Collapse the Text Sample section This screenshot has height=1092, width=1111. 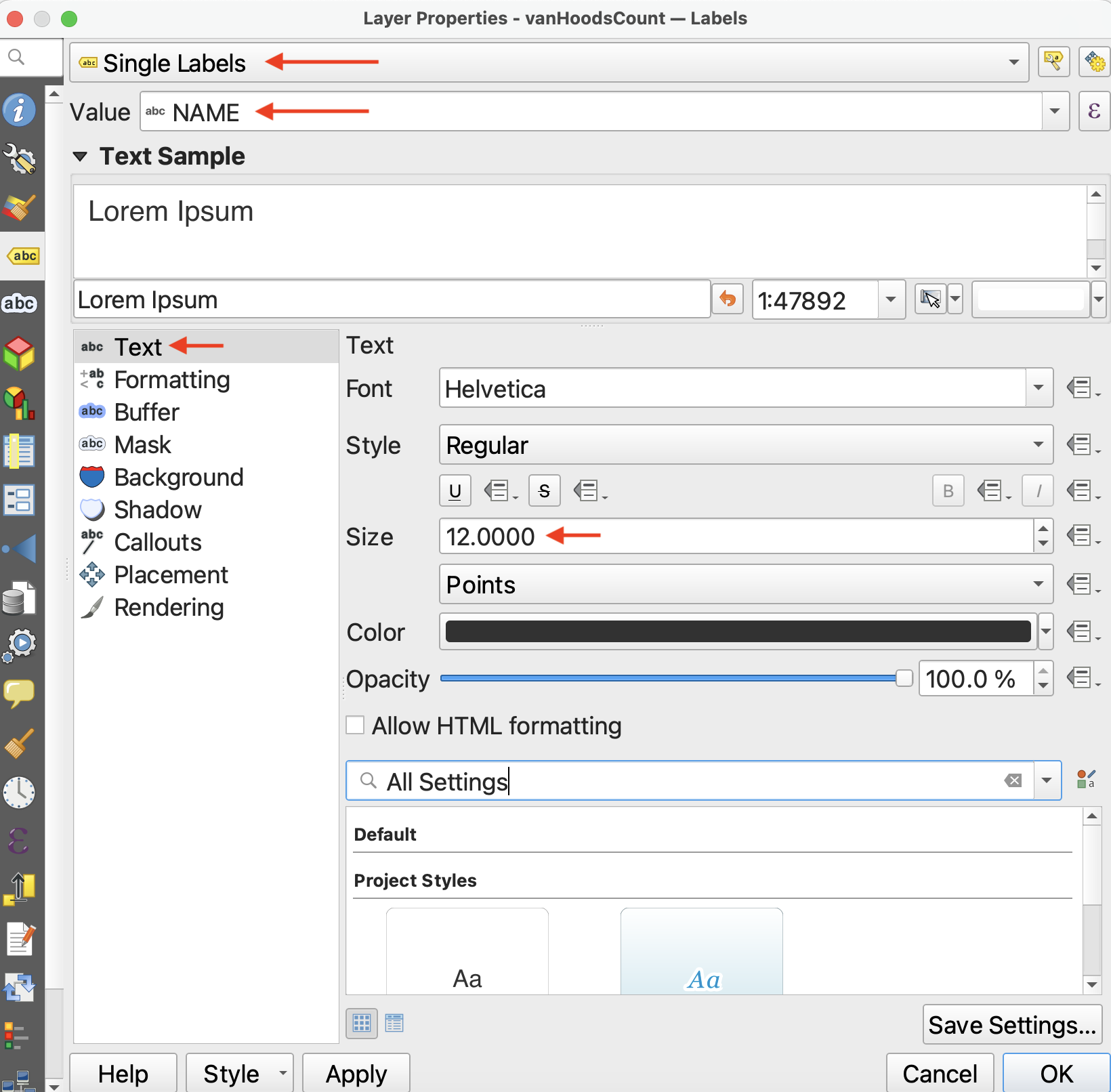coord(80,156)
